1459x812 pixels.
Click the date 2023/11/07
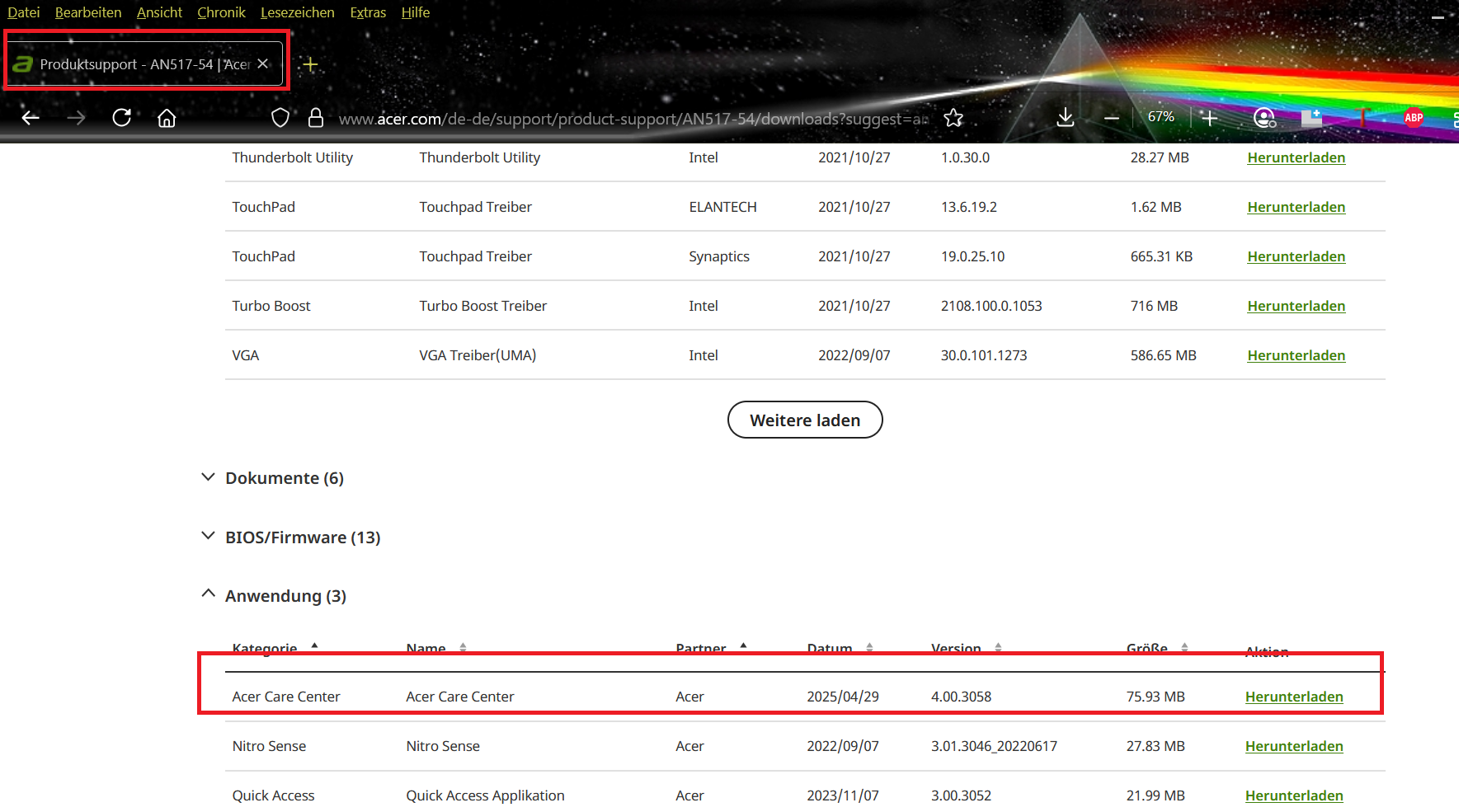(843, 796)
